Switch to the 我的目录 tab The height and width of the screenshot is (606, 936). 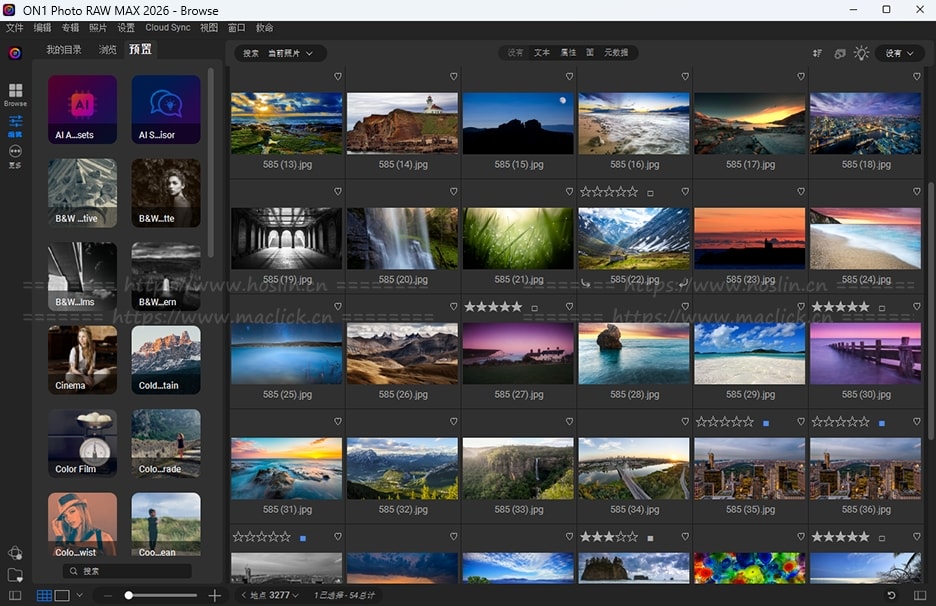click(64, 49)
